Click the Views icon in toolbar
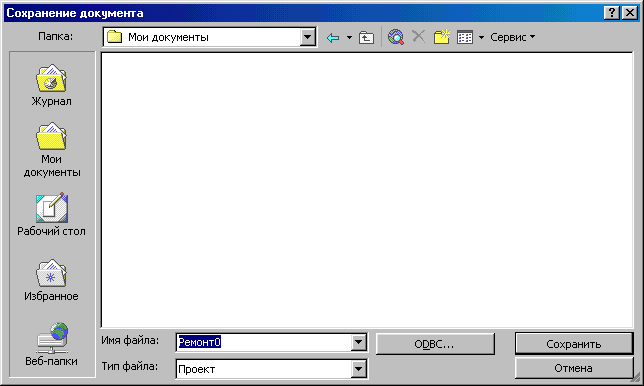The width and height of the screenshot is (644, 386). pyautogui.click(x=465, y=37)
